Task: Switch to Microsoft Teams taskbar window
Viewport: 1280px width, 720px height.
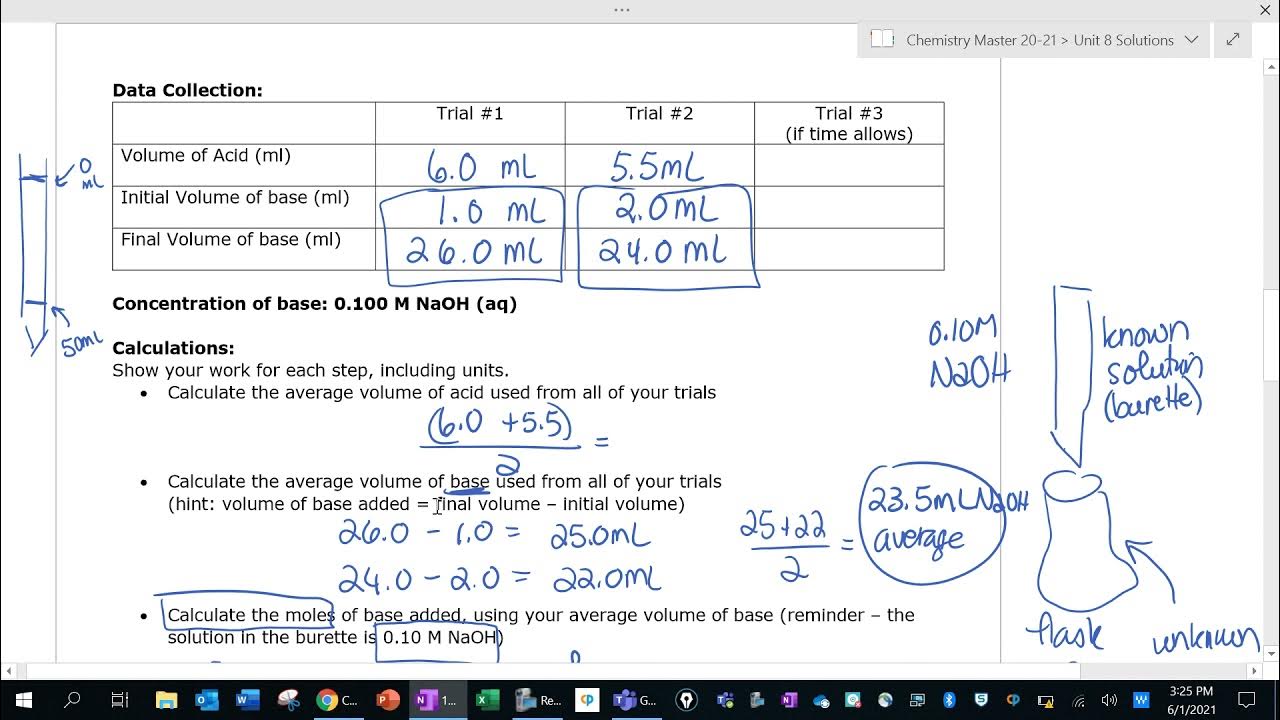Action: [635, 700]
